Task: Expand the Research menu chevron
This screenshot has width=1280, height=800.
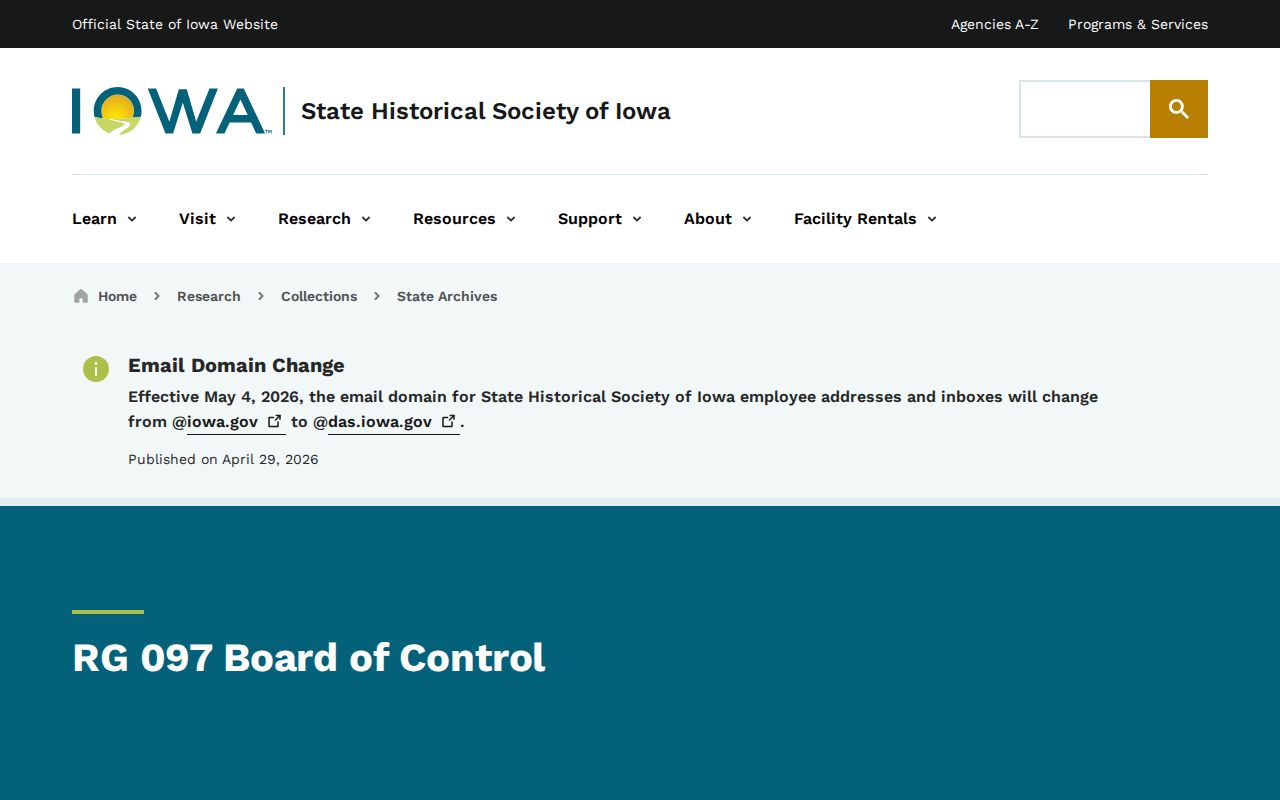Action: click(366, 219)
